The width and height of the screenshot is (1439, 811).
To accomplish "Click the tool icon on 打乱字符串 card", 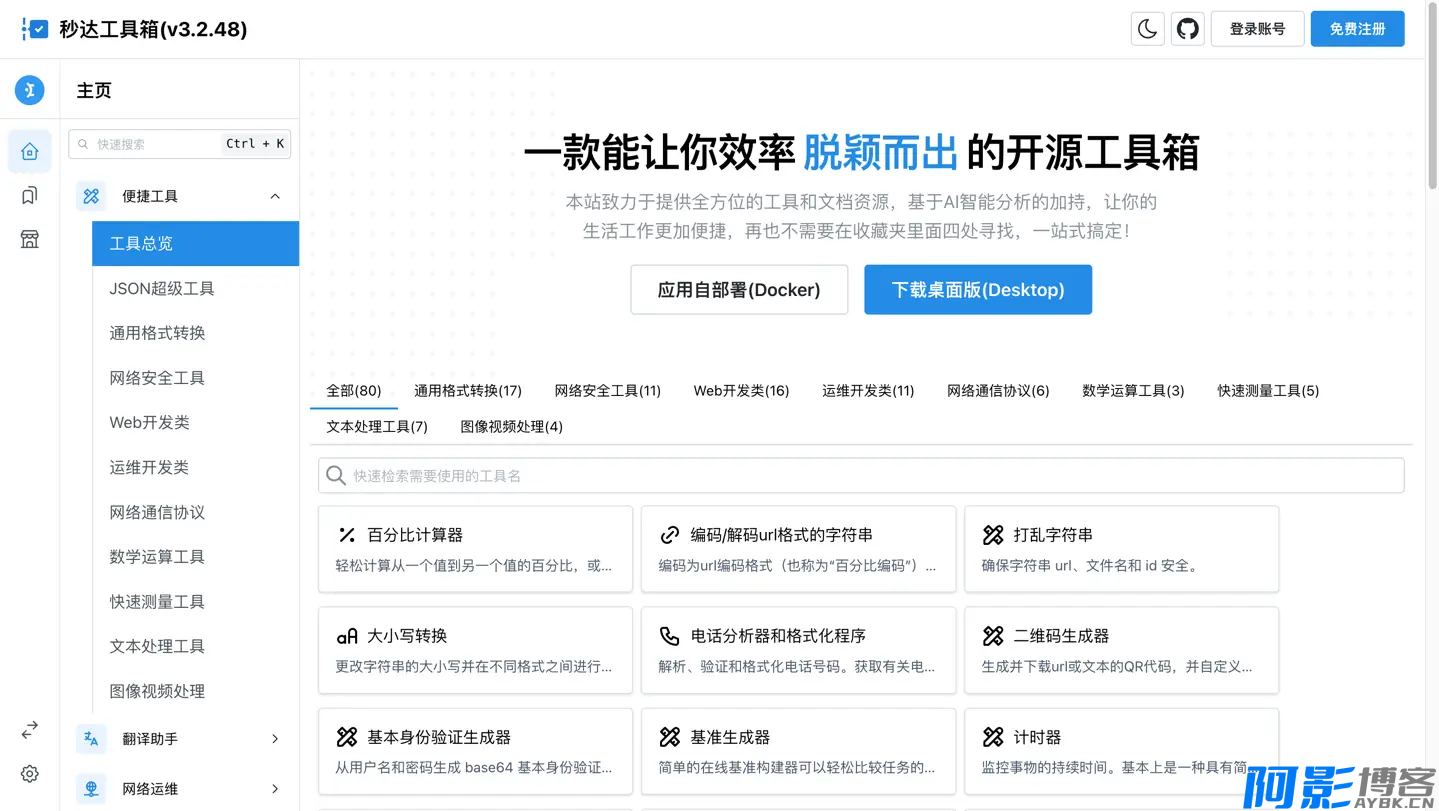I will [x=993, y=535].
